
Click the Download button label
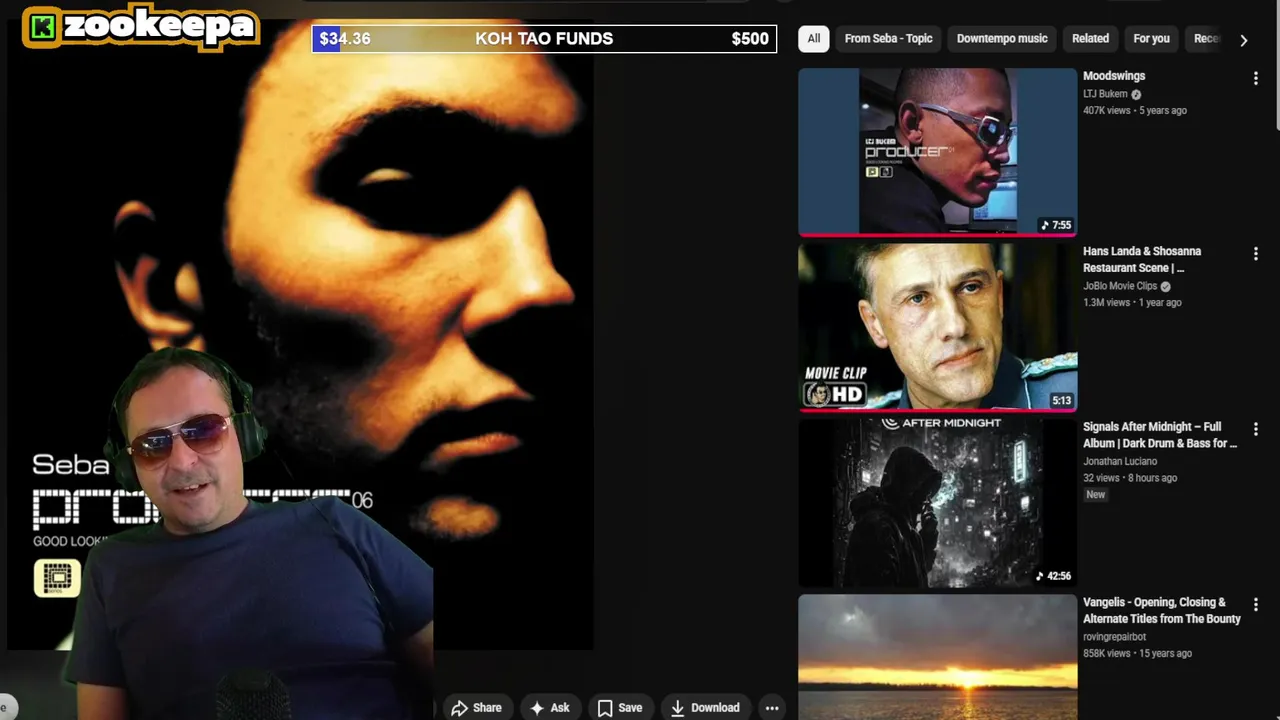(715, 708)
